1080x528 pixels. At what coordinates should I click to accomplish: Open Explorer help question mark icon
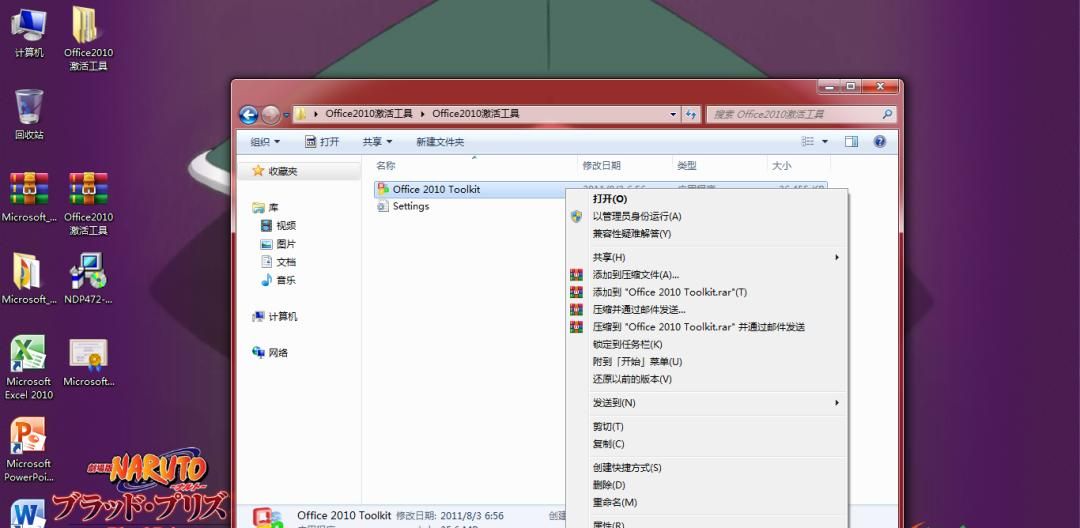coord(880,142)
